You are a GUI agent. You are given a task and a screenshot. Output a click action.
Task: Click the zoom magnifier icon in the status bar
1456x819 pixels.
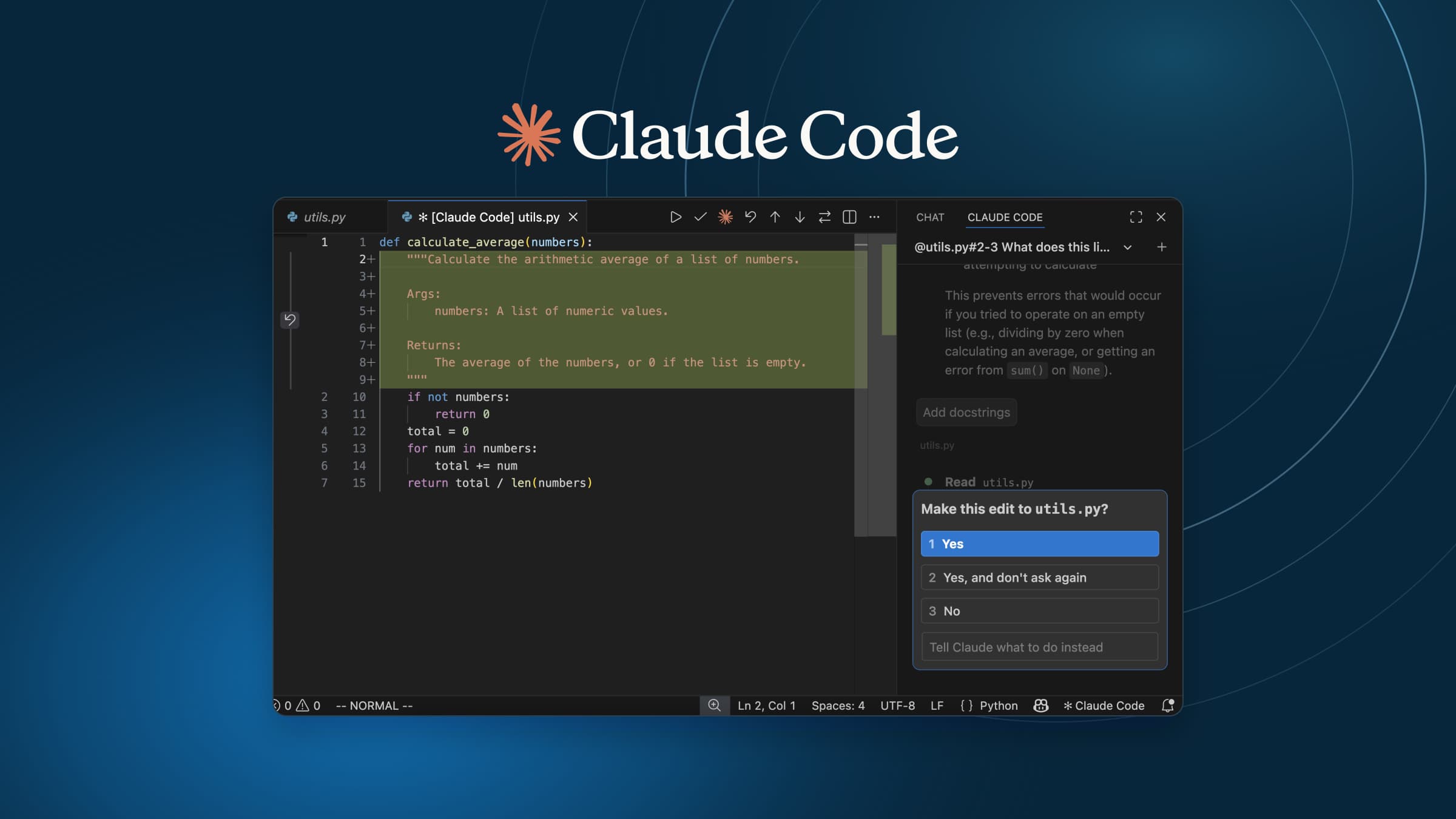(714, 706)
